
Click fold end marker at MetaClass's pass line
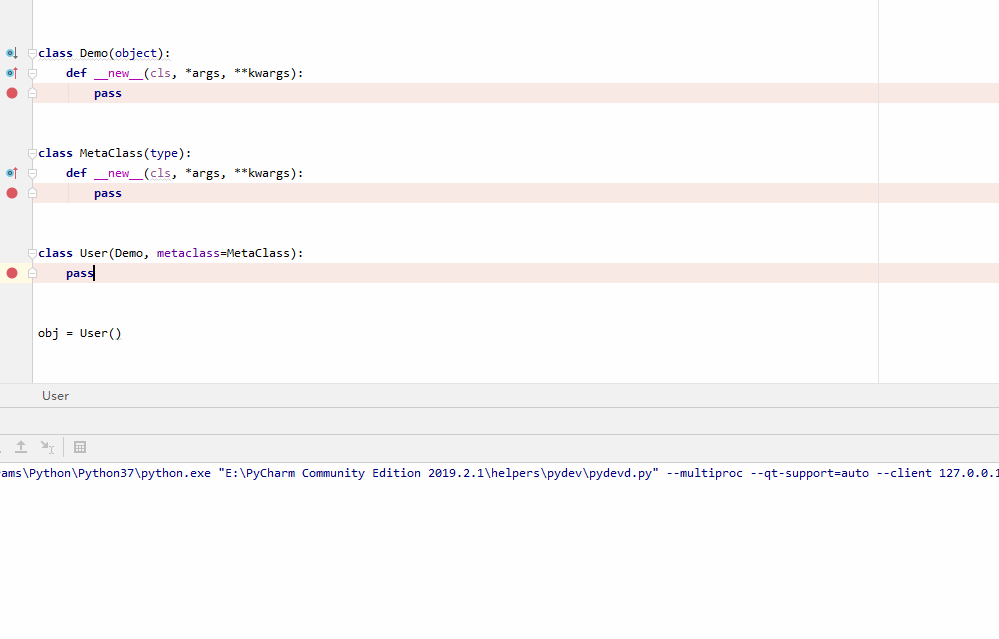coord(32,194)
